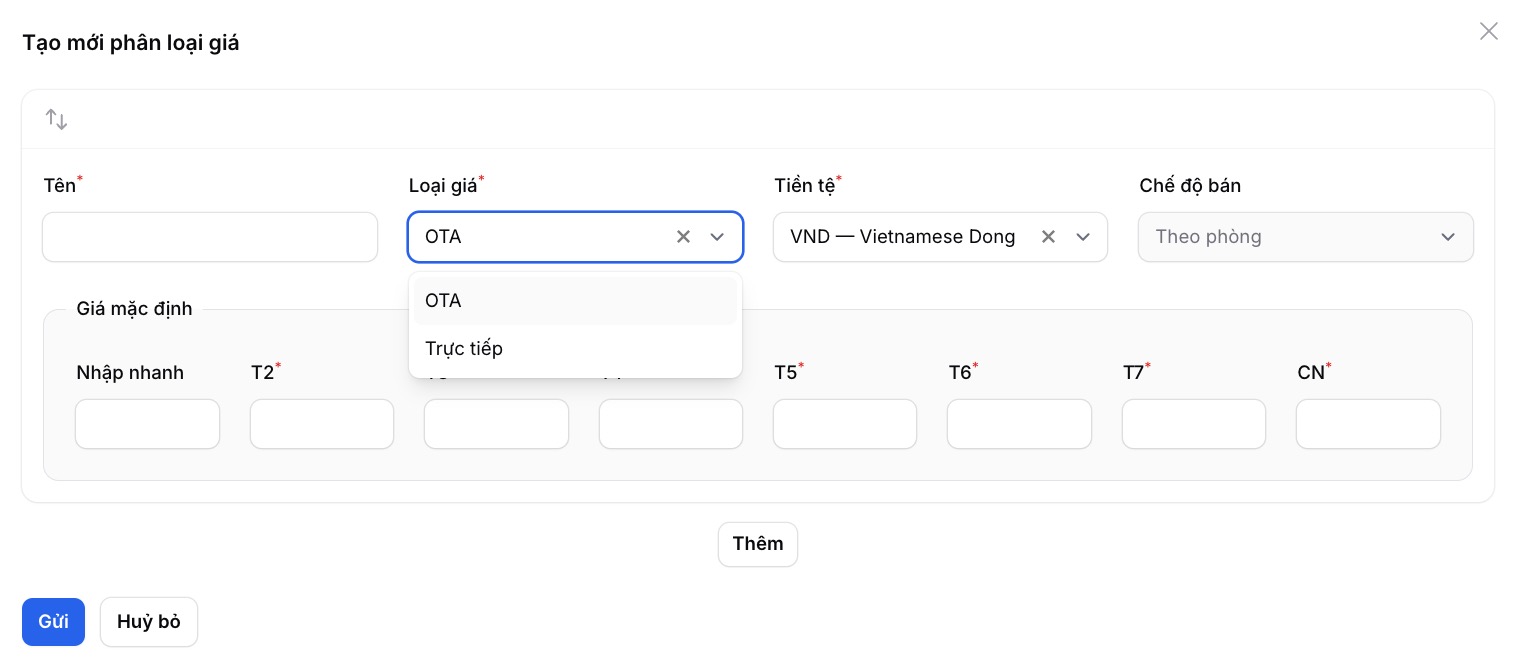Click the Huỷ bỏ cancel button
The image size is (1516, 668).
pyautogui.click(x=149, y=622)
